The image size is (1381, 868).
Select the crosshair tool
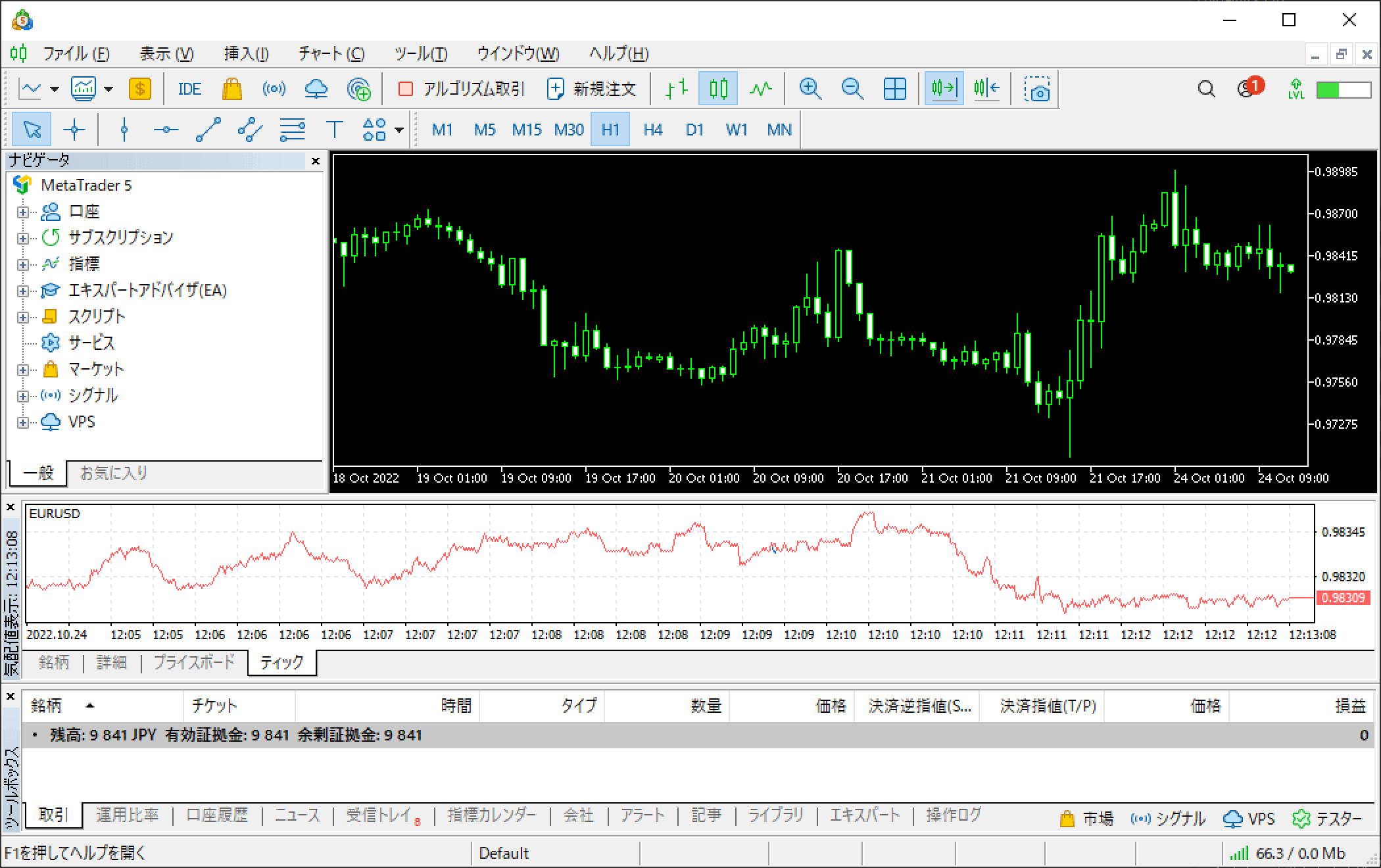[x=74, y=130]
